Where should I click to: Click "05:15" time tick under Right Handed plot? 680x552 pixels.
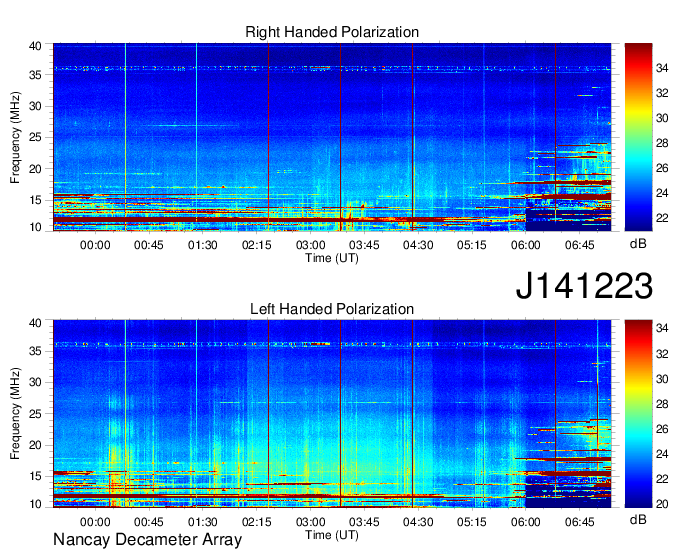472,245
